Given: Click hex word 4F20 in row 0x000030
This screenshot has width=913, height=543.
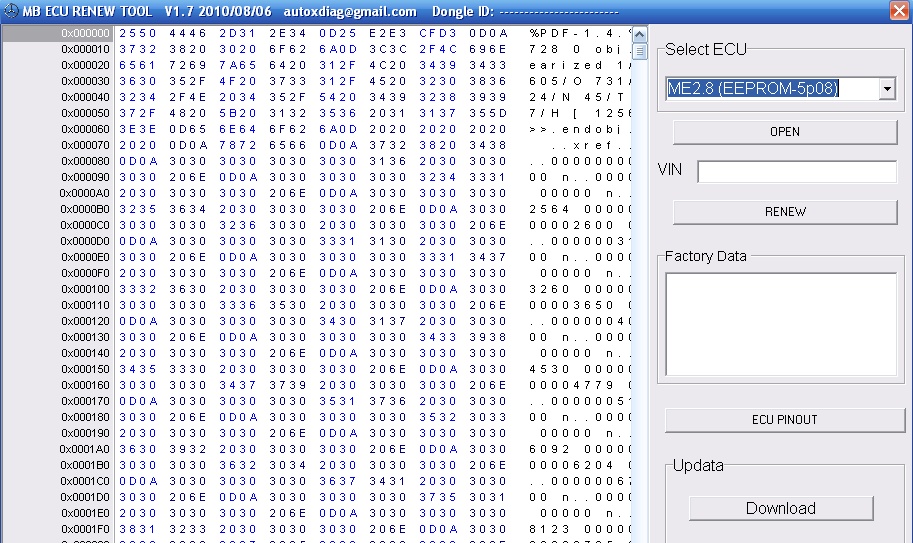Looking at the screenshot, I should 238,81.
